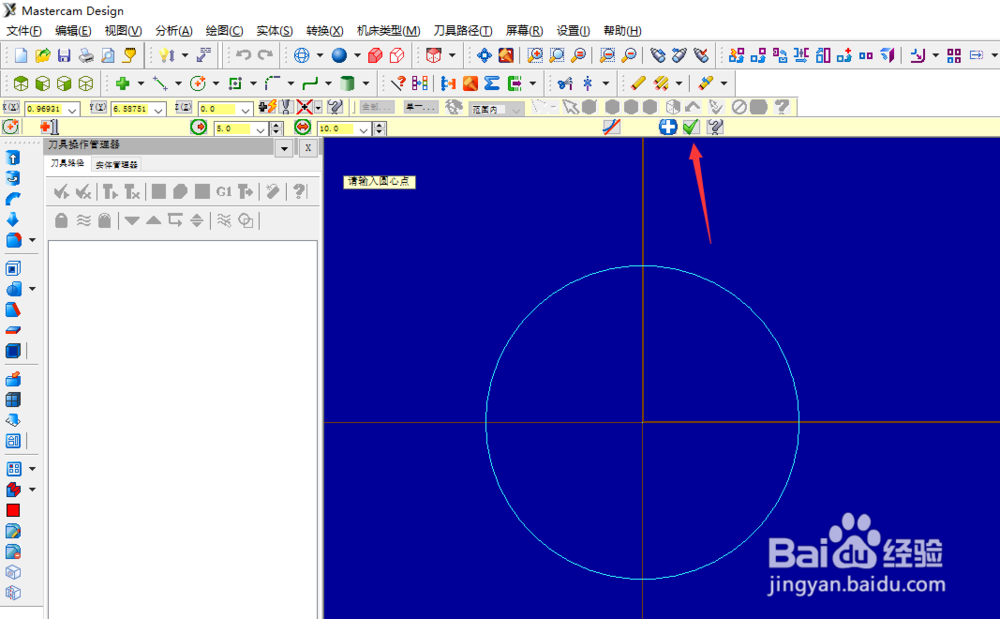
Task: Click the blue plus Apply button
Action: coord(668,127)
